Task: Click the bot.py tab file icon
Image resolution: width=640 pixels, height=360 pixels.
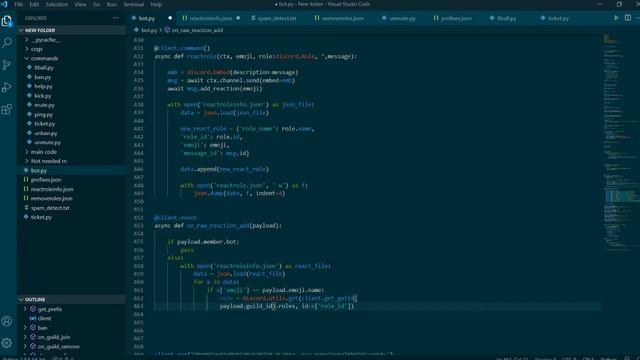Action: coord(134,18)
